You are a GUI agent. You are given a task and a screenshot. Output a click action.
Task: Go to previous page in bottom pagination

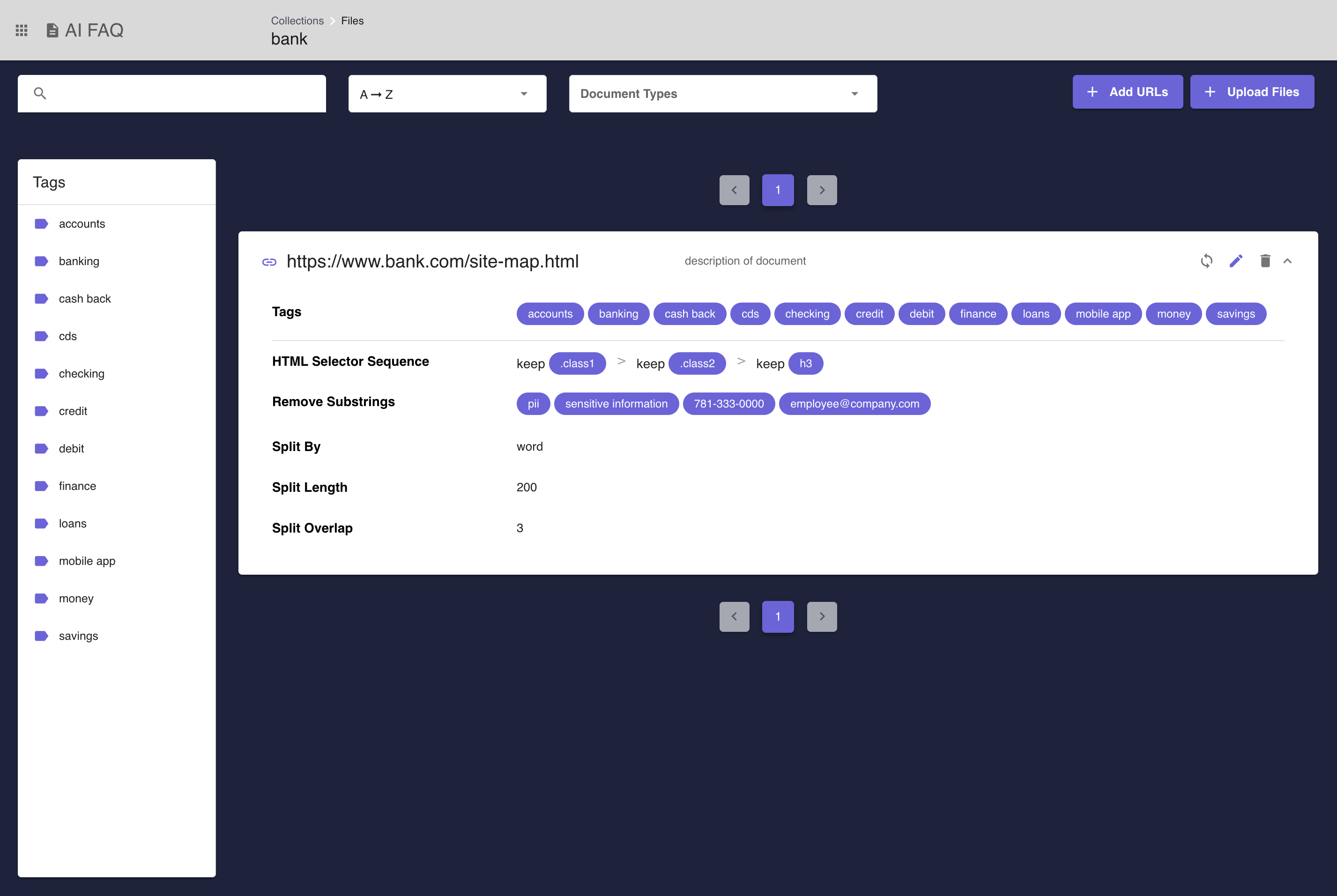tap(734, 616)
